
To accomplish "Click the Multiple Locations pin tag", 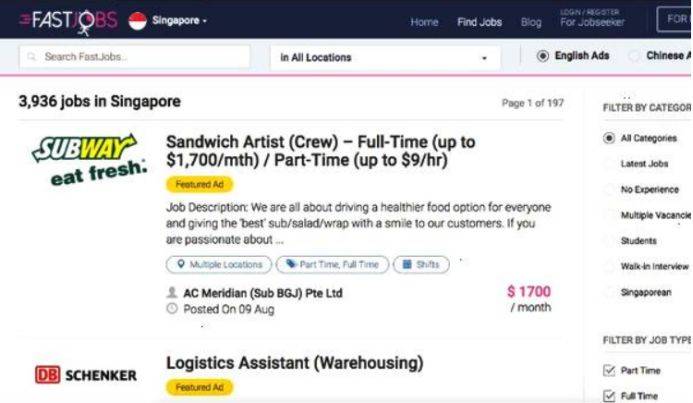I will click(218, 265).
